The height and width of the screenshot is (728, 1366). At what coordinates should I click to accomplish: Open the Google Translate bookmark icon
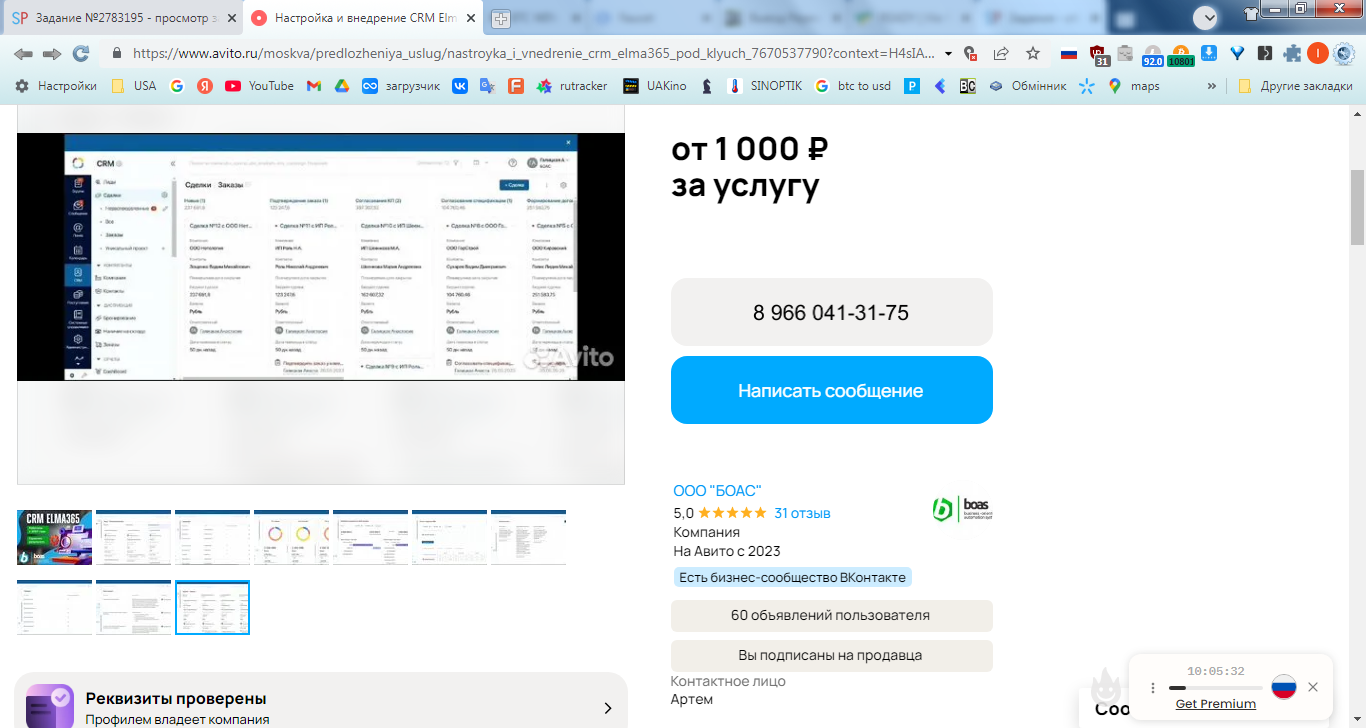coord(487,86)
